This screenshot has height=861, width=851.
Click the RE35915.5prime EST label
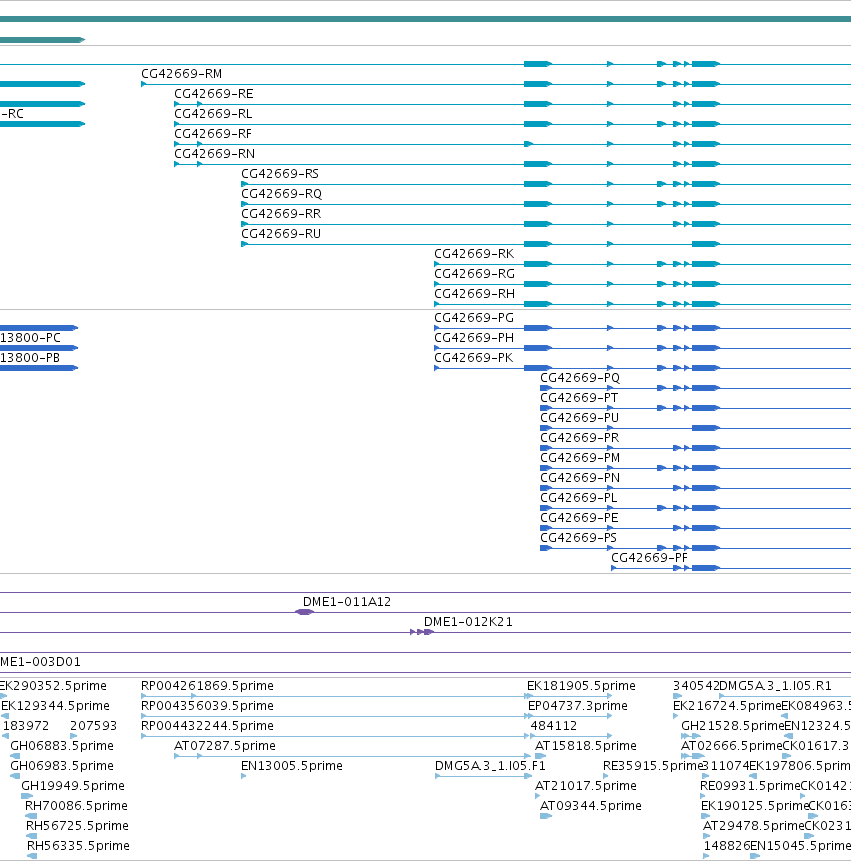click(x=653, y=765)
